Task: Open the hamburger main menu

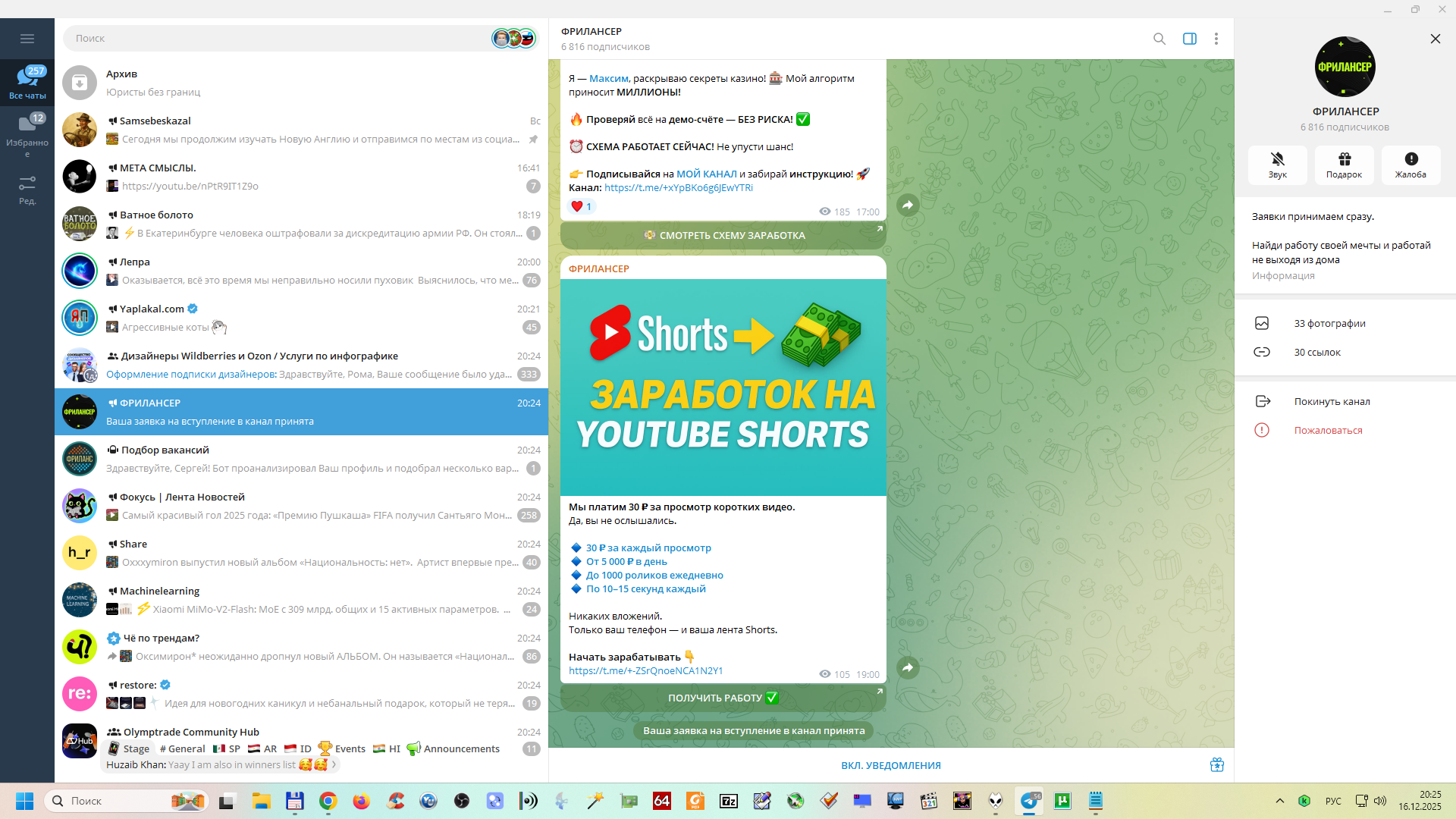Action: point(27,39)
